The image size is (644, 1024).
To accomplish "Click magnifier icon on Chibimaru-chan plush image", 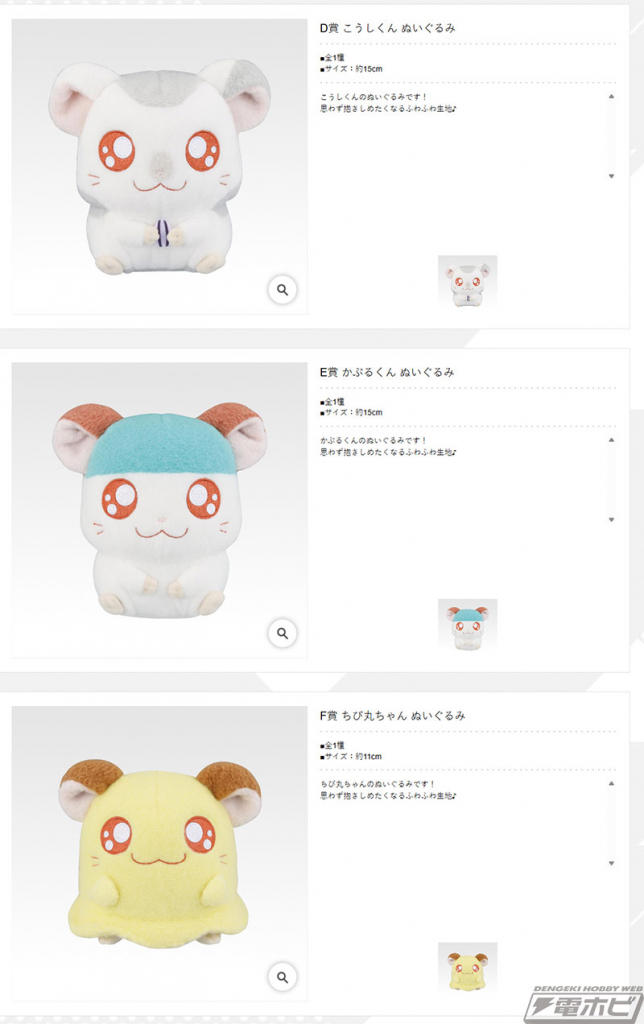I will (x=282, y=977).
